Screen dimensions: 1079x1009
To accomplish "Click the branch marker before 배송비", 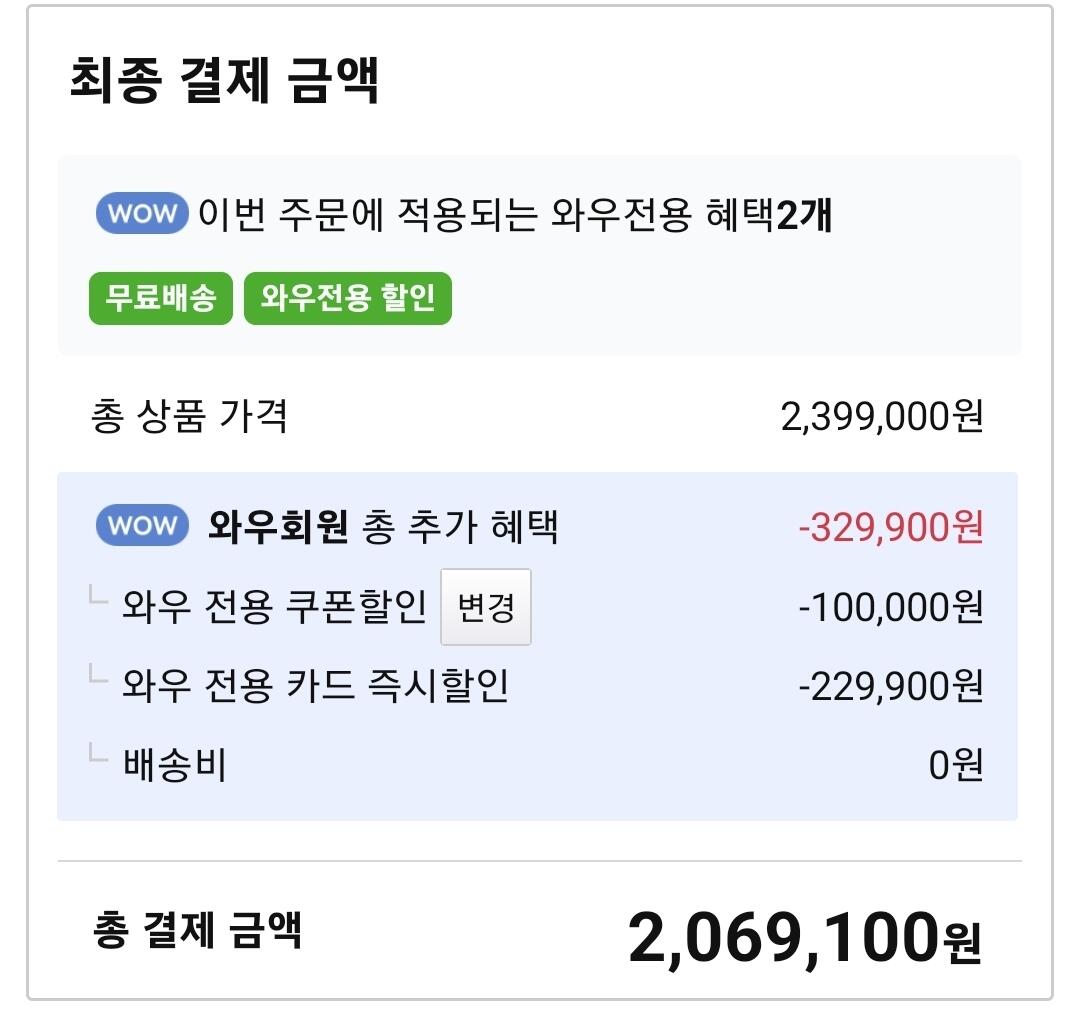I will coord(97,758).
